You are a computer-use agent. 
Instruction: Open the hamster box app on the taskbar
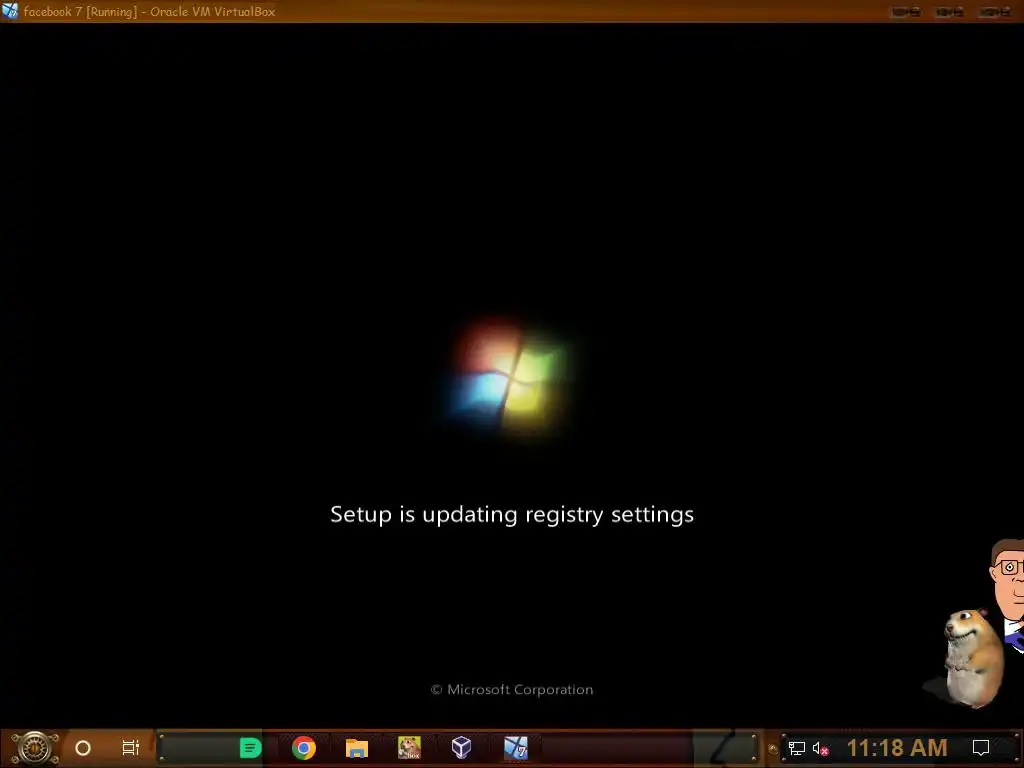pyautogui.click(x=409, y=748)
